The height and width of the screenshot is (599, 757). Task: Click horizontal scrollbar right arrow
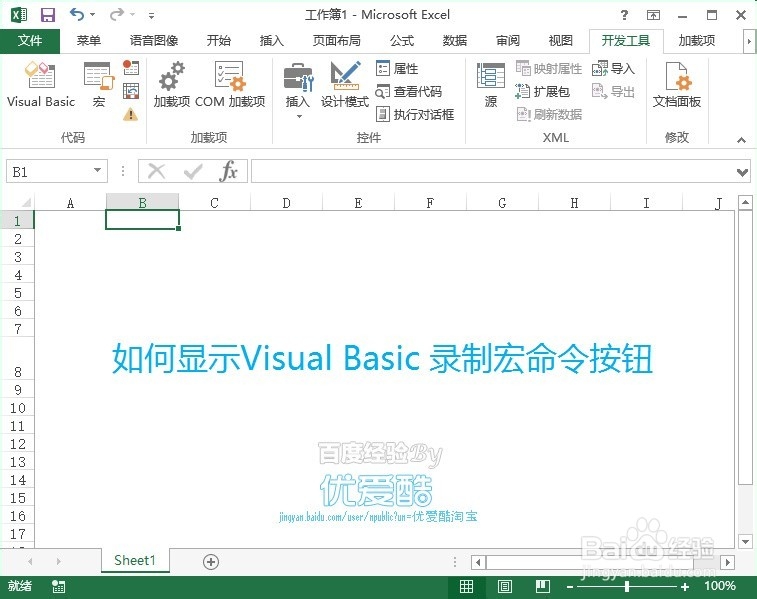[728, 562]
